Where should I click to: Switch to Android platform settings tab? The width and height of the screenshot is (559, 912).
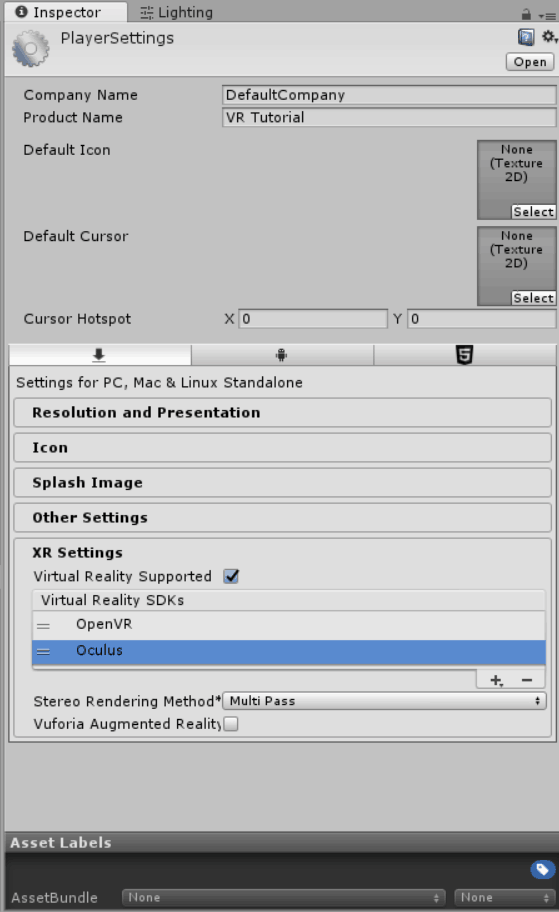point(282,355)
